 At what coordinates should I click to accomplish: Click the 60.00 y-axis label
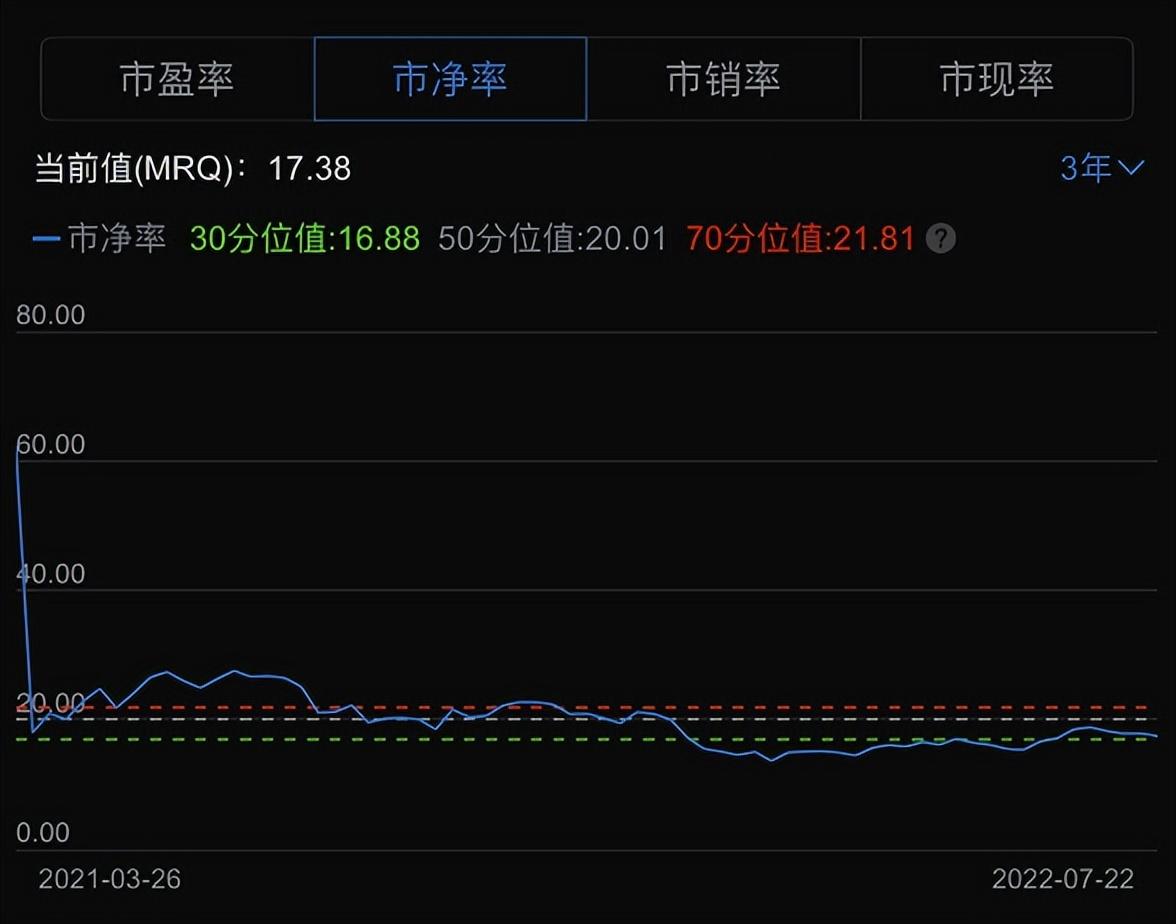click(x=51, y=444)
